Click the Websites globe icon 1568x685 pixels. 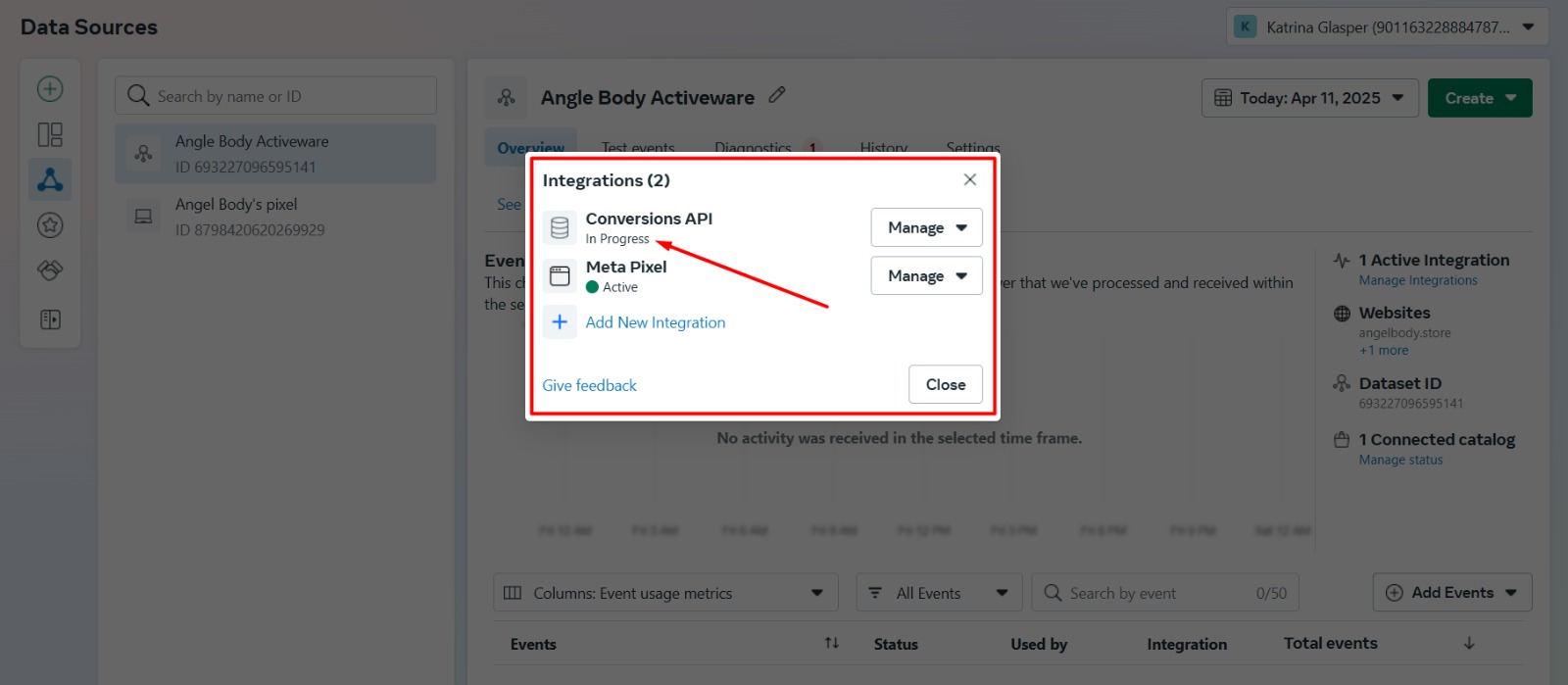click(x=1342, y=314)
